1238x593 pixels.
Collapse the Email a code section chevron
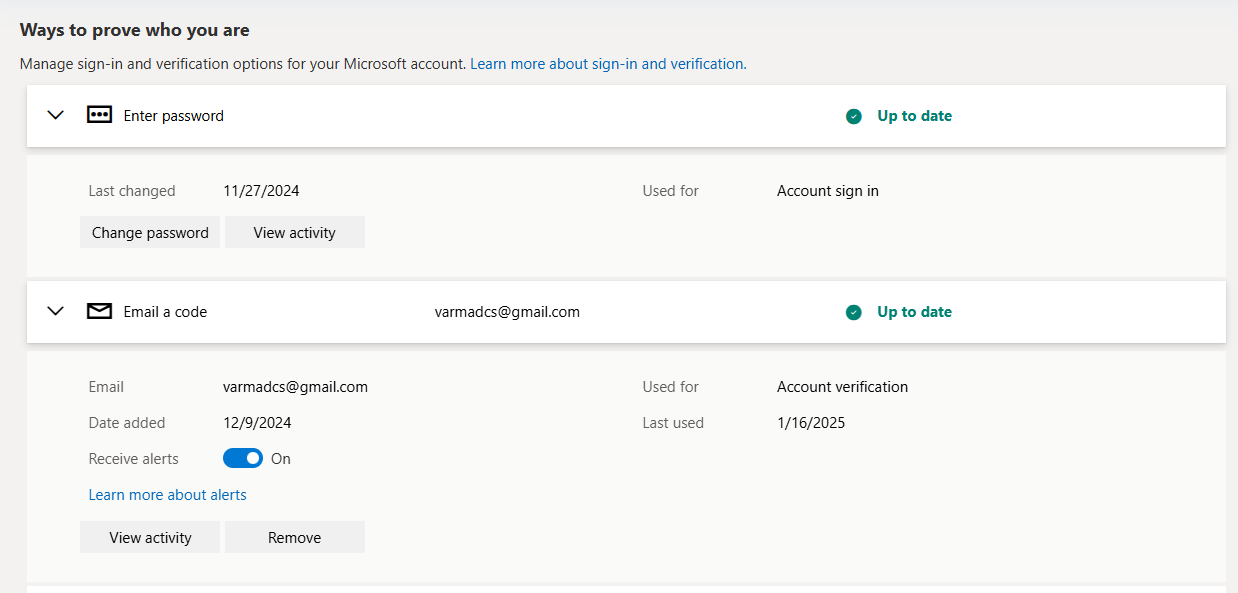click(x=56, y=311)
